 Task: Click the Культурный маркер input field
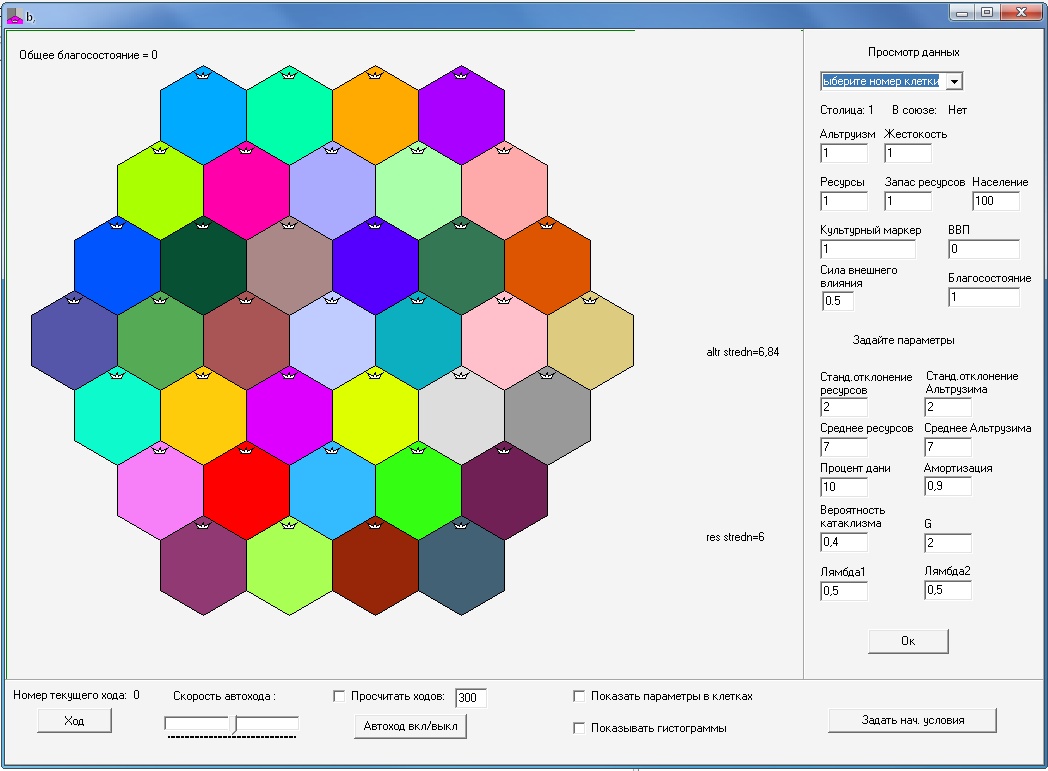(868, 249)
